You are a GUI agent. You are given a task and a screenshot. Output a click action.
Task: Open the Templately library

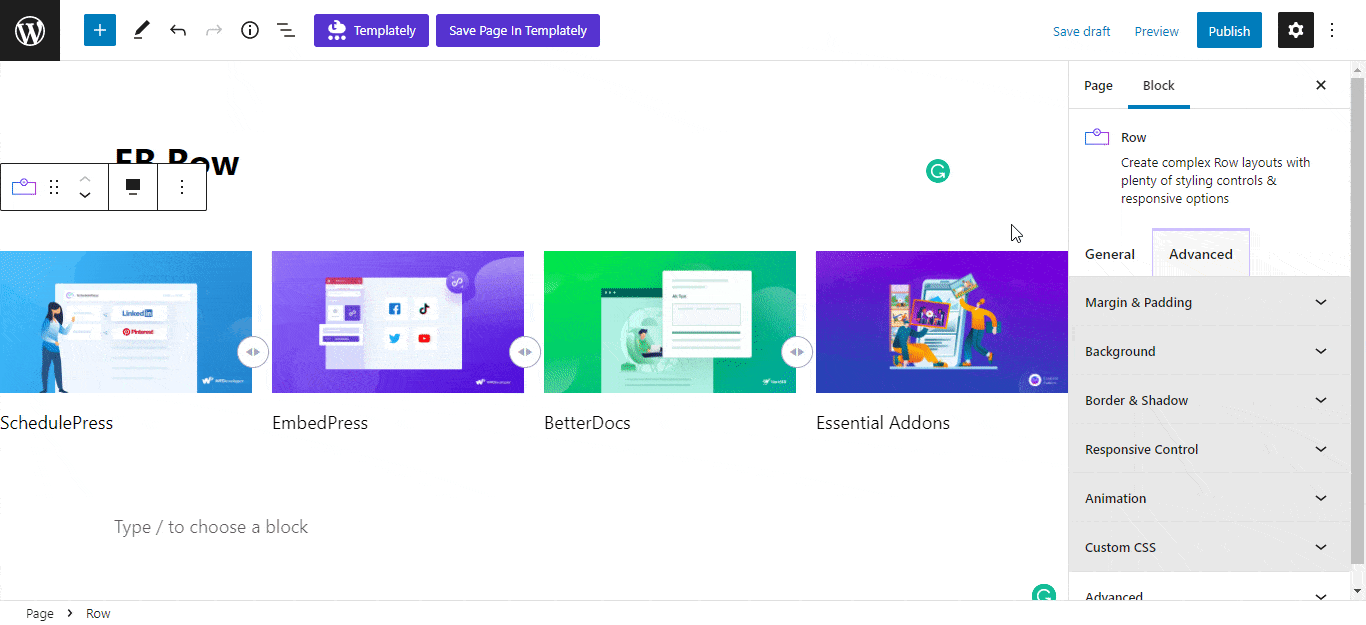point(371,30)
